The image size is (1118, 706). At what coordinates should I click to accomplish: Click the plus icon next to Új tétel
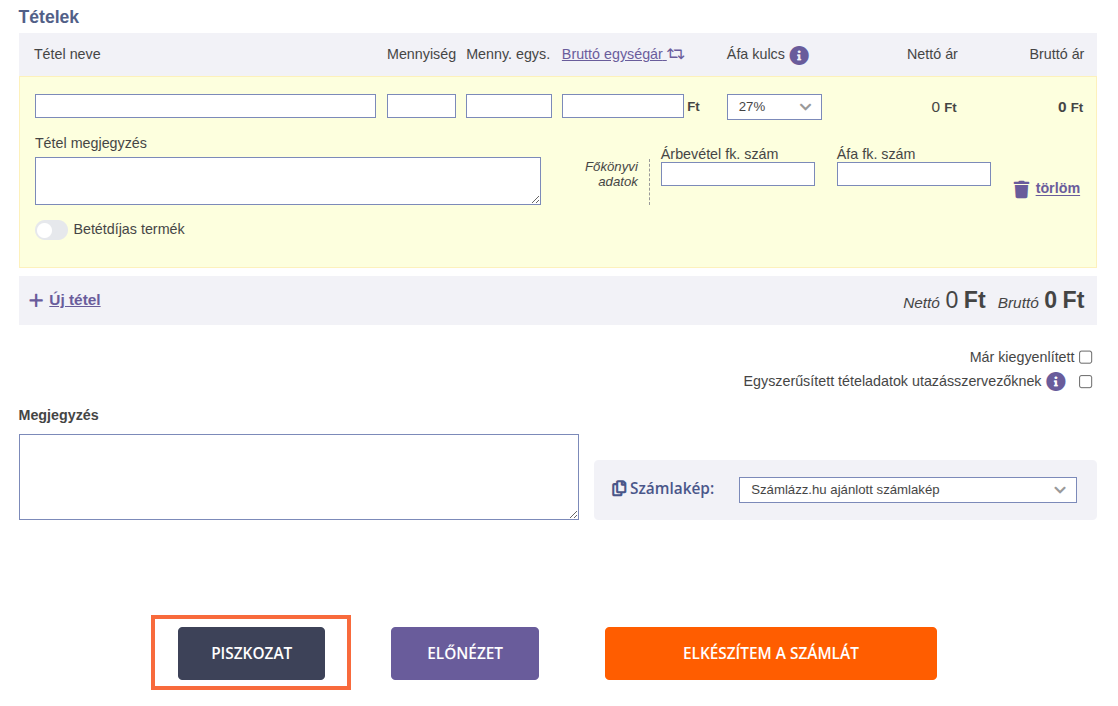click(x=36, y=300)
